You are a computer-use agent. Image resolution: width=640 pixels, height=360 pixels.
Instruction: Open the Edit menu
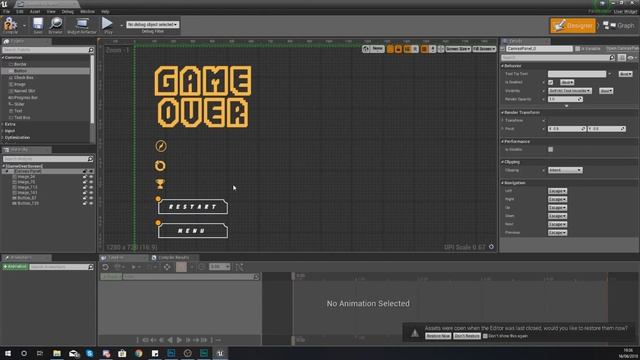click(x=20, y=11)
